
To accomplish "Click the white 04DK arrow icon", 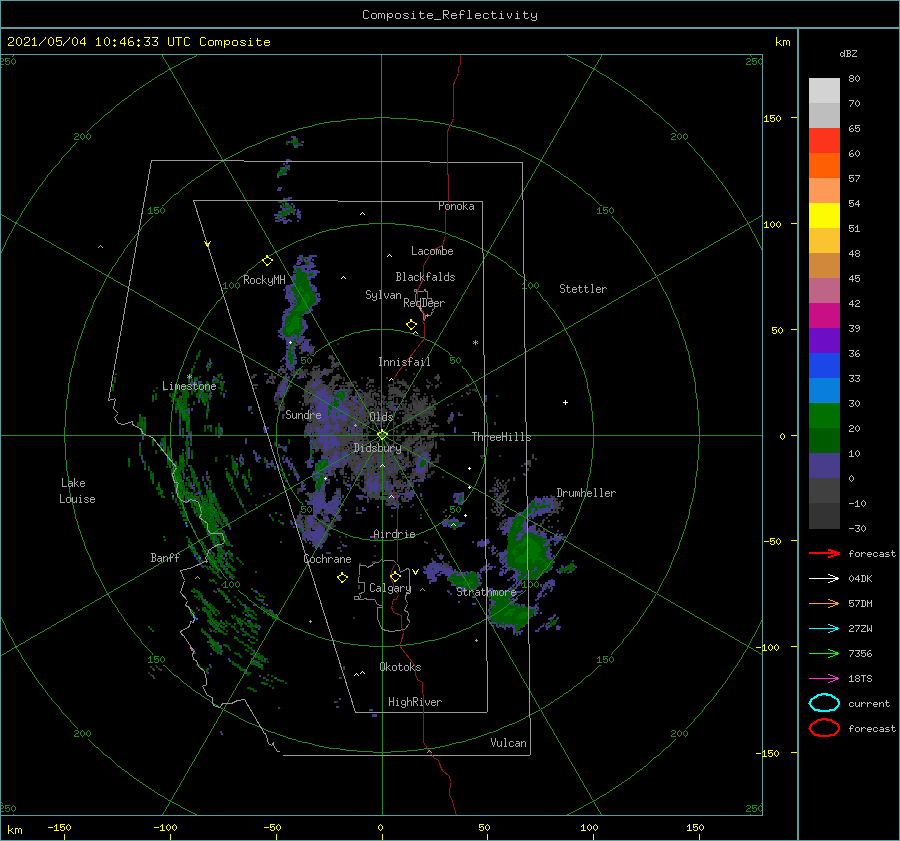I will click(x=824, y=578).
